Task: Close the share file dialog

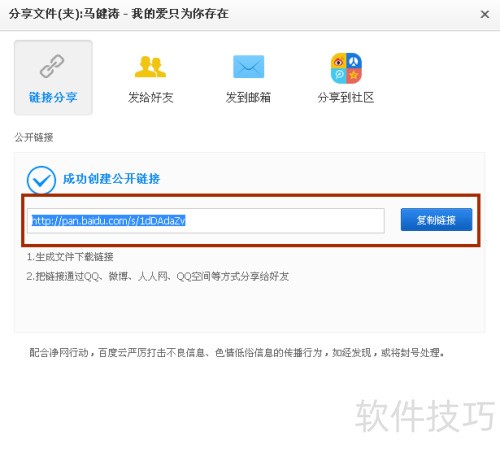Action: click(485, 14)
